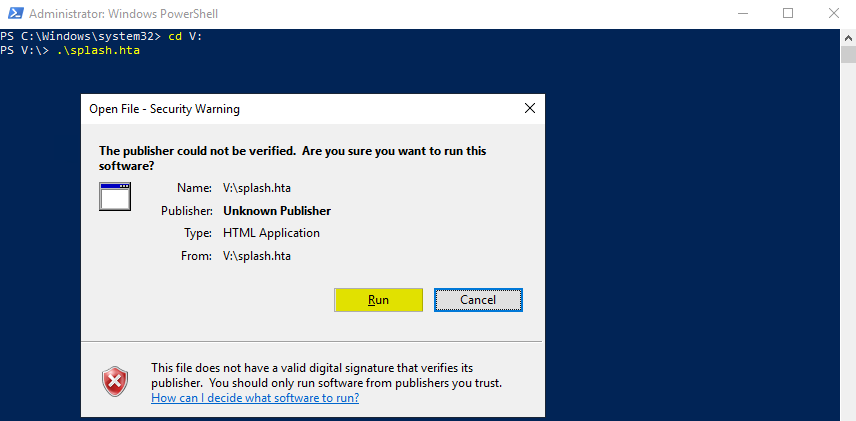This screenshot has height=421, width=856.
Task: Click the 'Unknown Publisher' text
Action: [277, 211]
